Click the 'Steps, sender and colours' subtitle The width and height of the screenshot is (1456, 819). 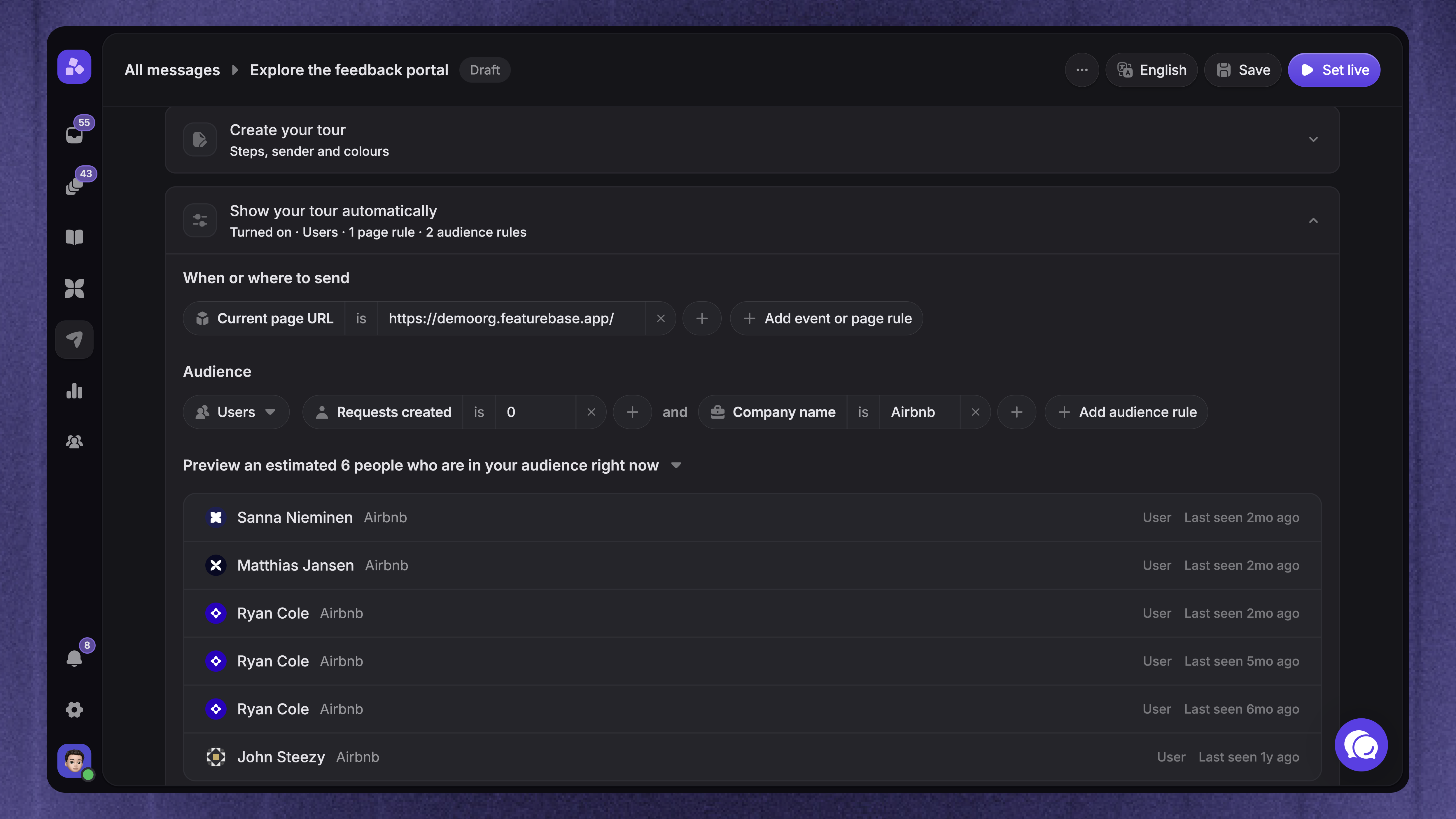click(x=309, y=151)
